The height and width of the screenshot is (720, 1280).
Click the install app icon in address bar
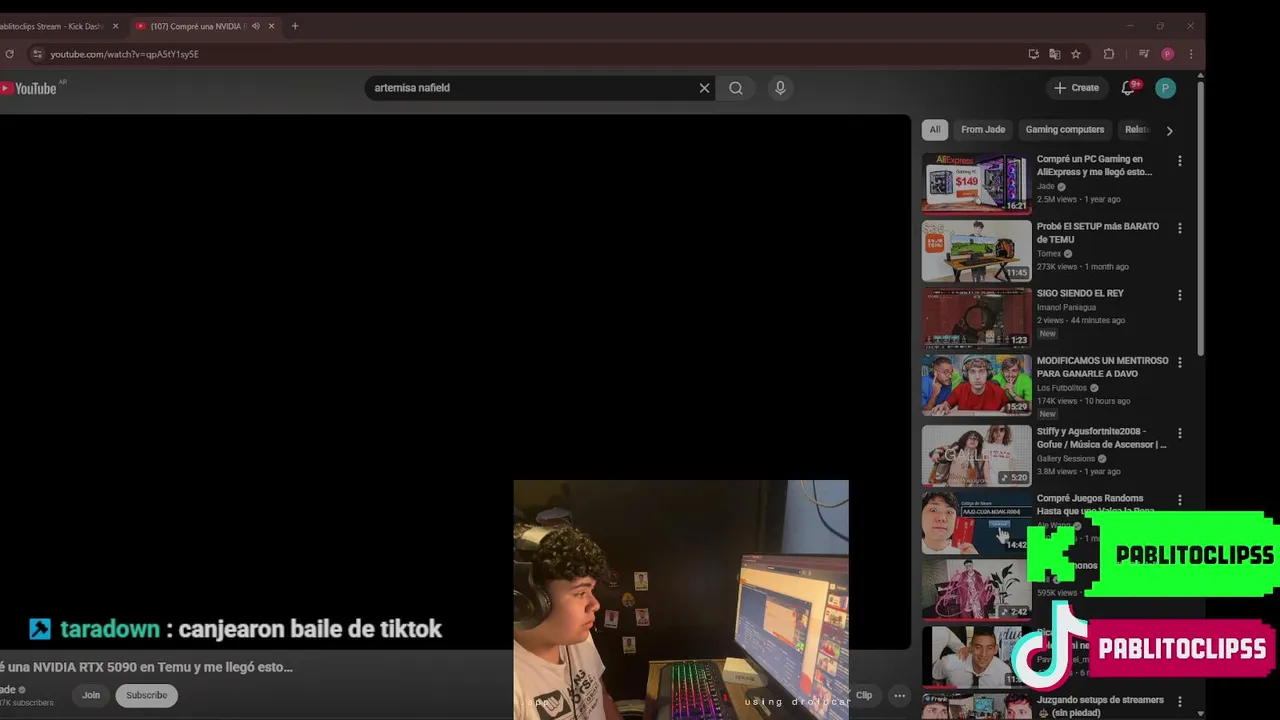(1033, 54)
